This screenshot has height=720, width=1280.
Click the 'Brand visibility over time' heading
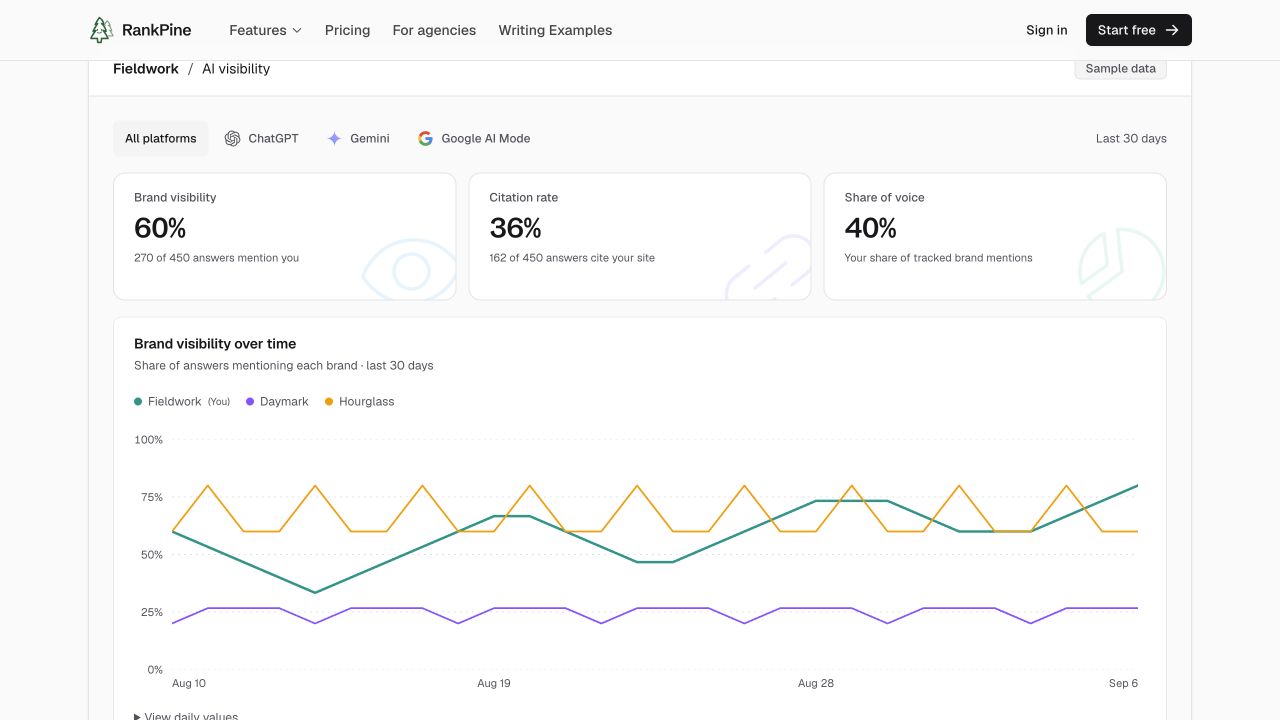click(215, 344)
